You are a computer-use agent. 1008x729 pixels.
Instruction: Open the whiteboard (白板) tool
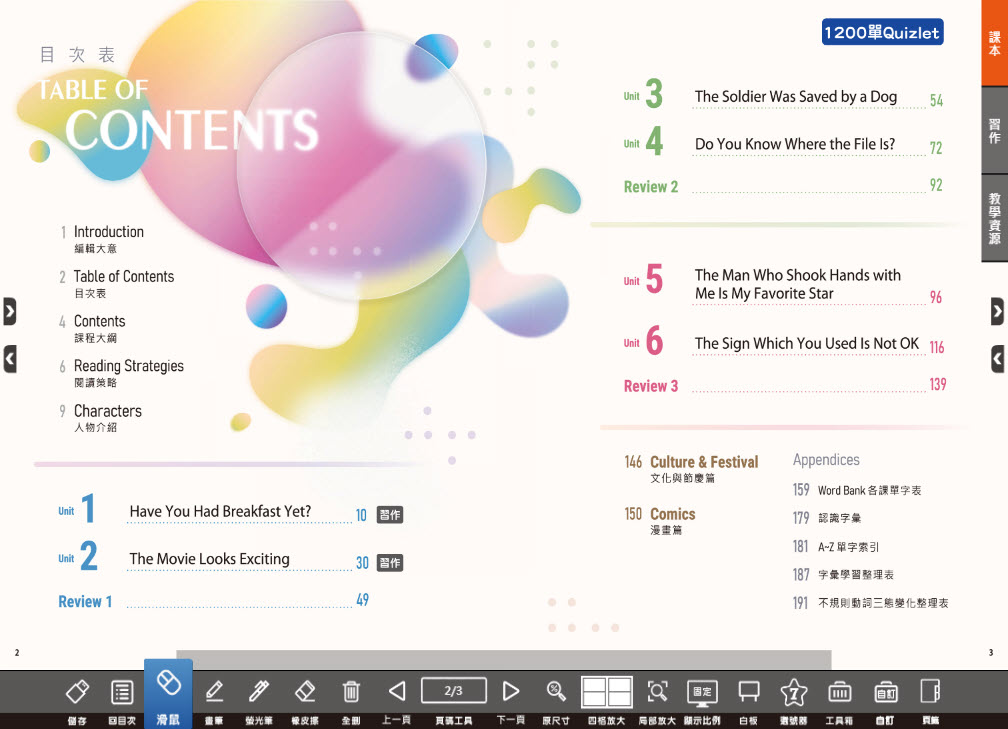click(x=748, y=691)
